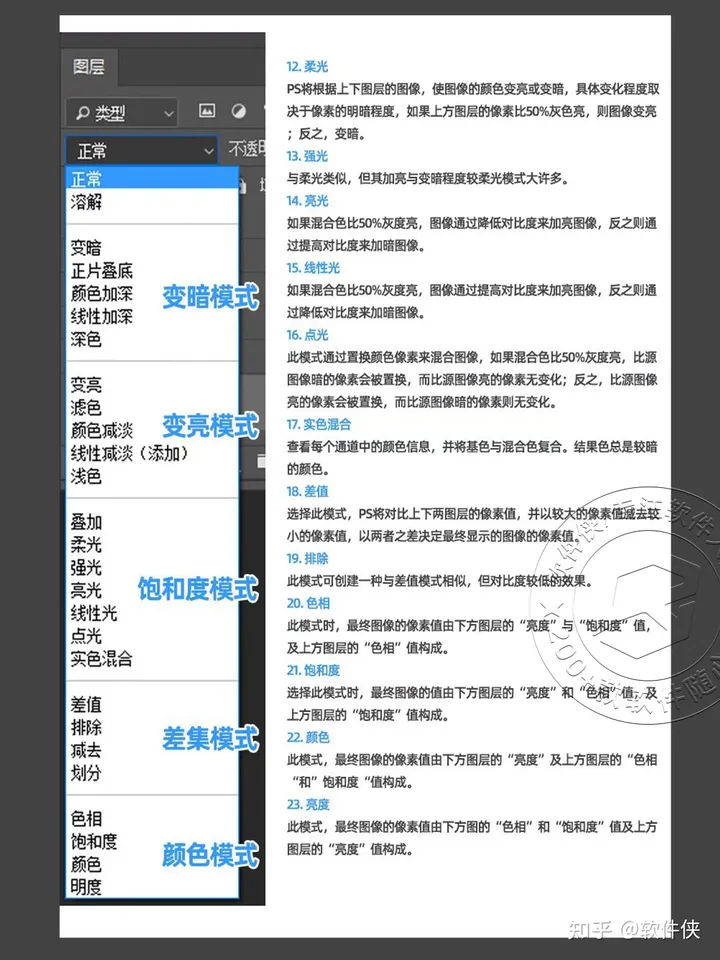Select 变亮 blend mode

86,385
